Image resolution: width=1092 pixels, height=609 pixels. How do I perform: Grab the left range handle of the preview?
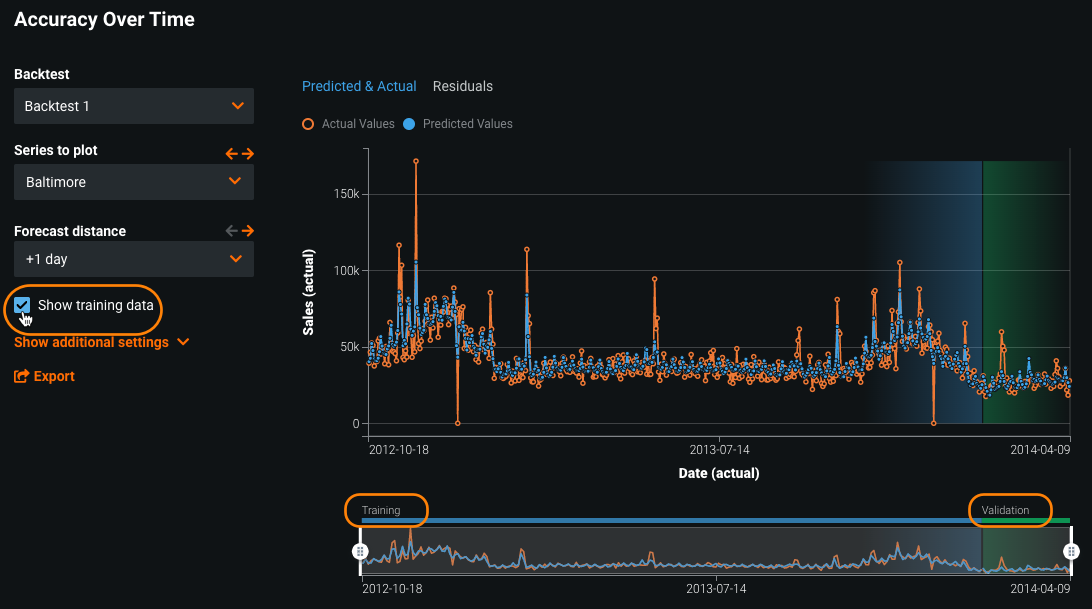[361, 551]
